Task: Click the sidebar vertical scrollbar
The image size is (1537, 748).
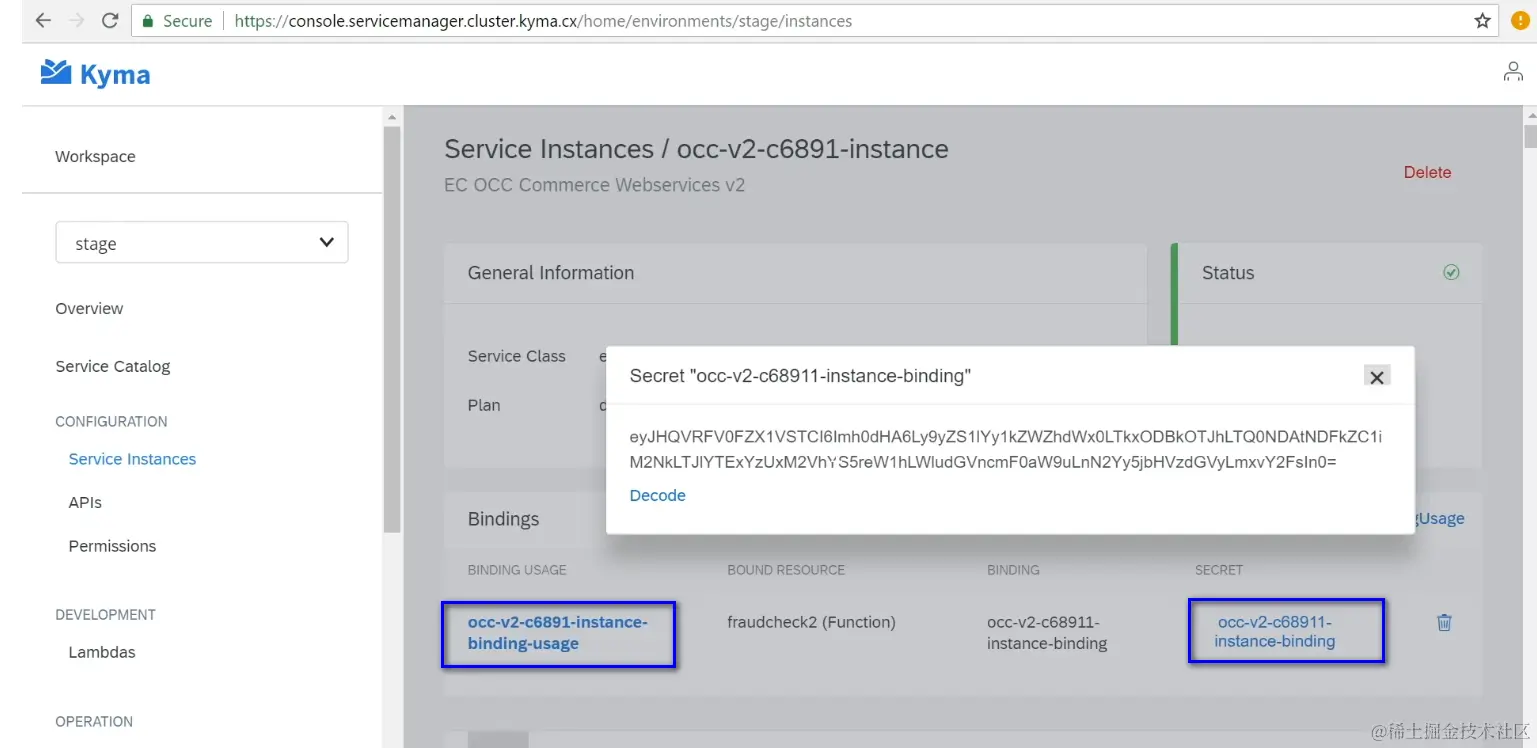Action: click(392, 330)
